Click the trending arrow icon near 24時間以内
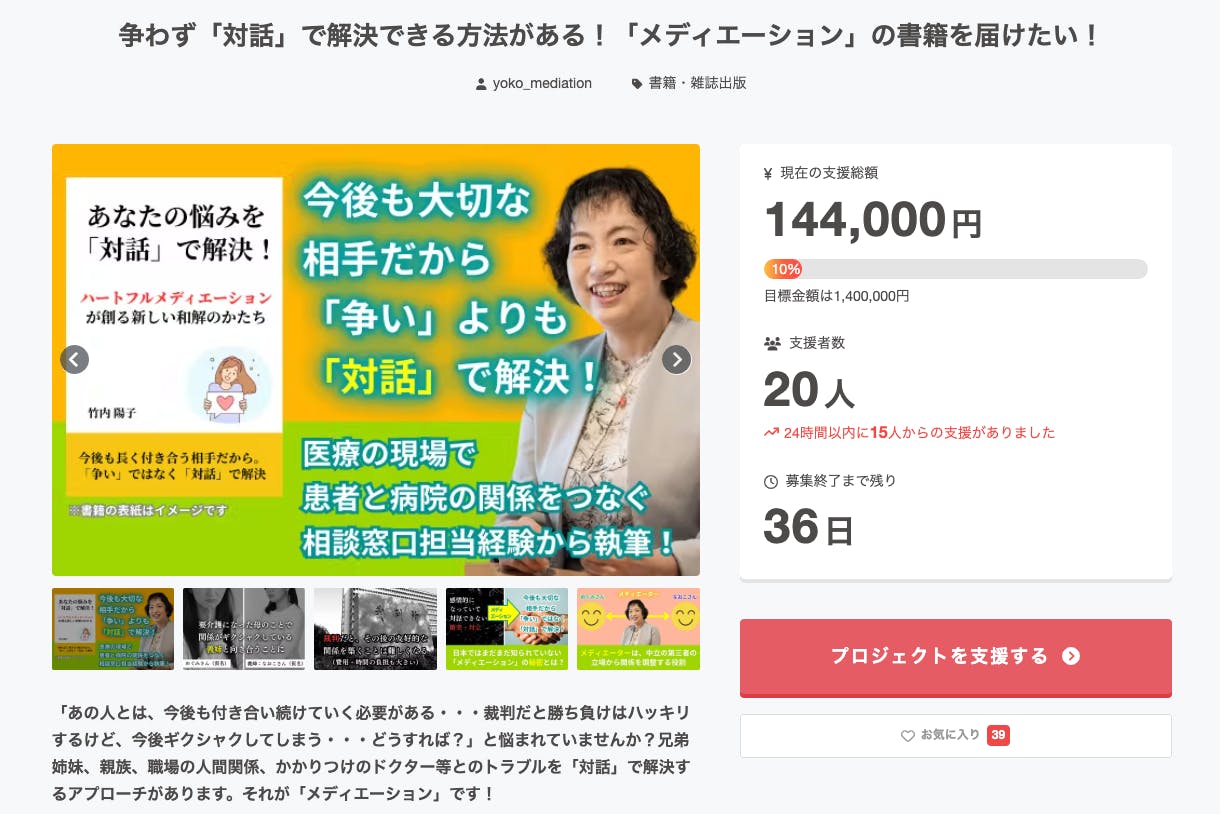1220x814 pixels. coord(771,433)
